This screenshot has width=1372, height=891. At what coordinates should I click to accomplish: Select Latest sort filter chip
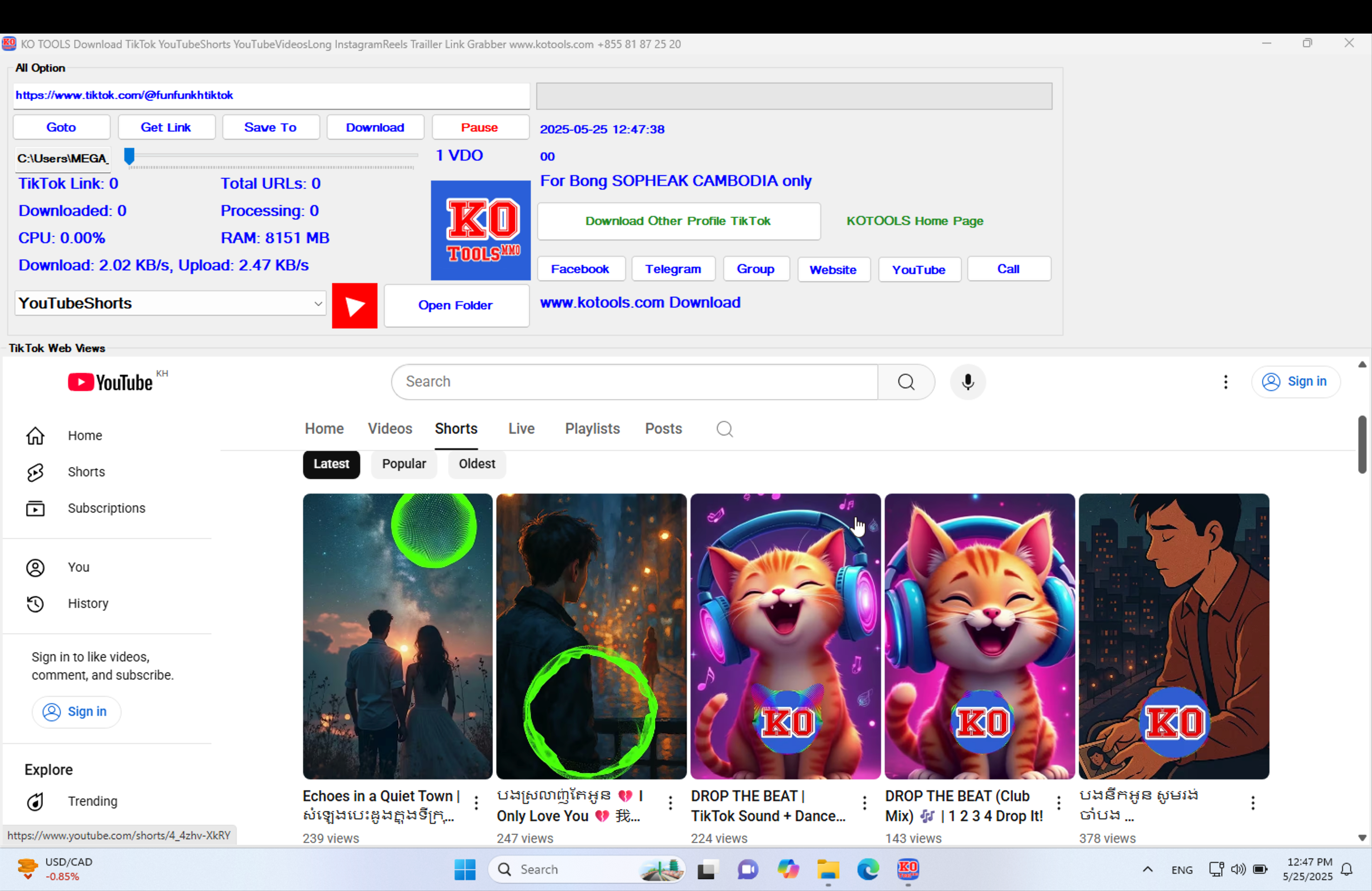(x=332, y=465)
